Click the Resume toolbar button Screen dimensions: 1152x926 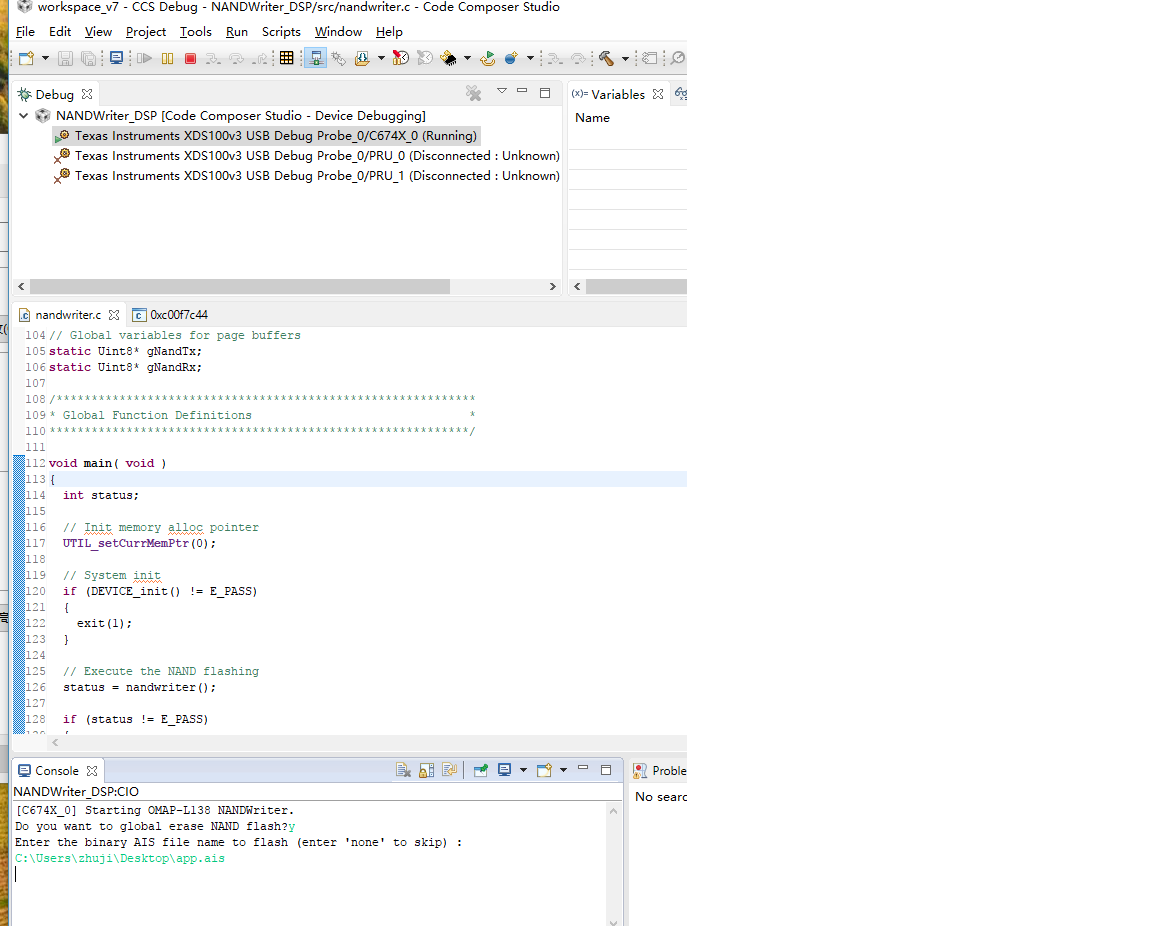click(144, 58)
